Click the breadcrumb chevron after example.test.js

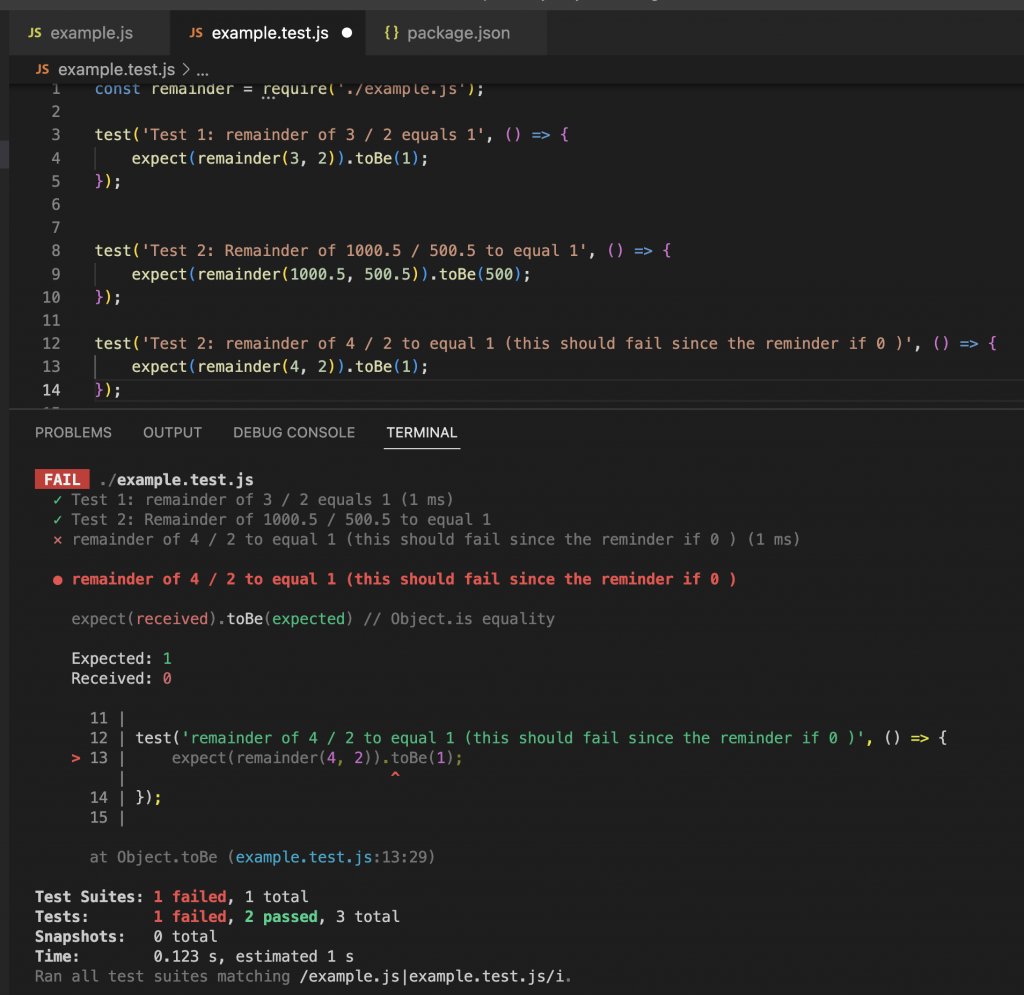[x=185, y=70]
